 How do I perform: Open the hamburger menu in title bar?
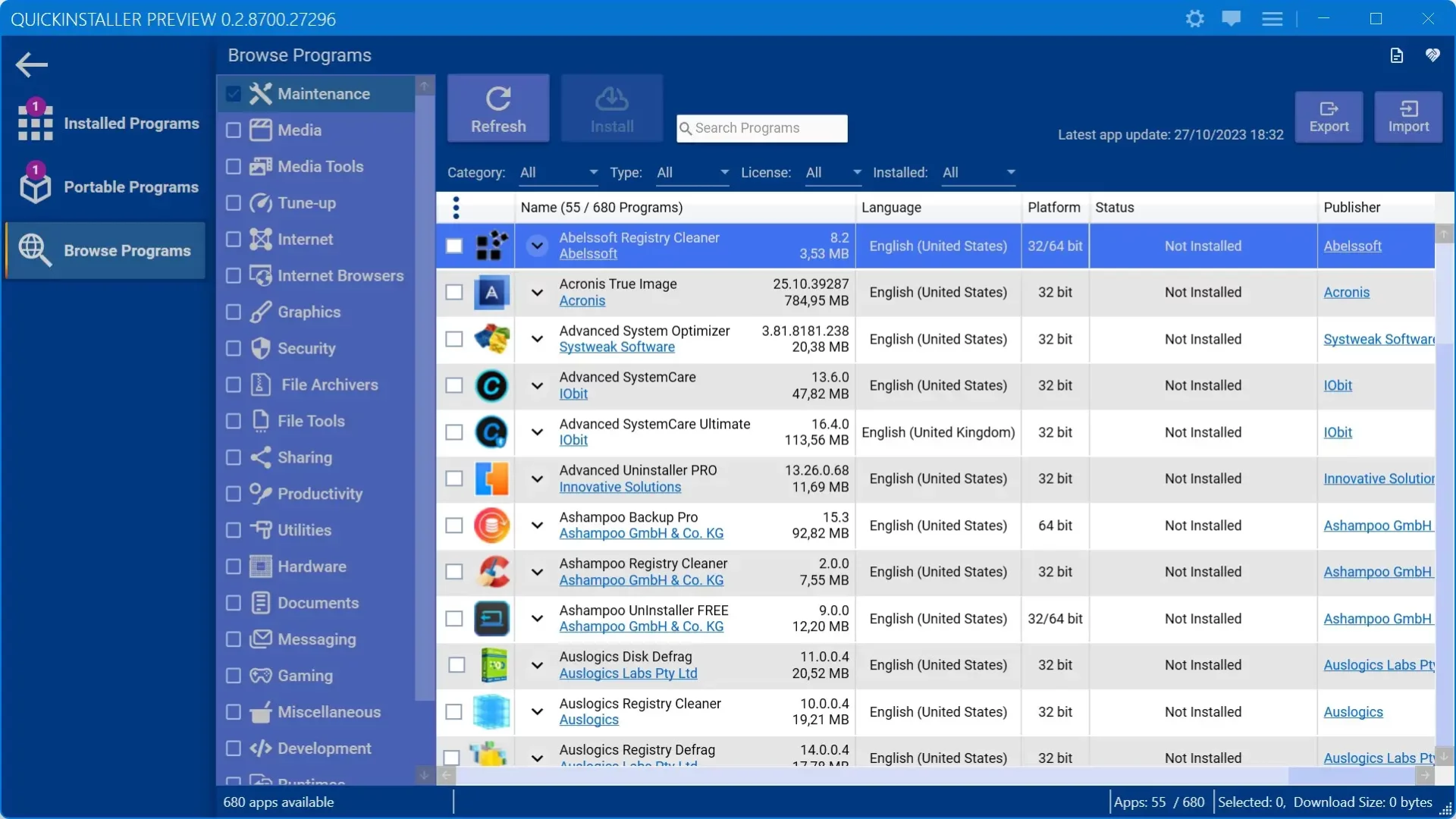pos(1272,19)
